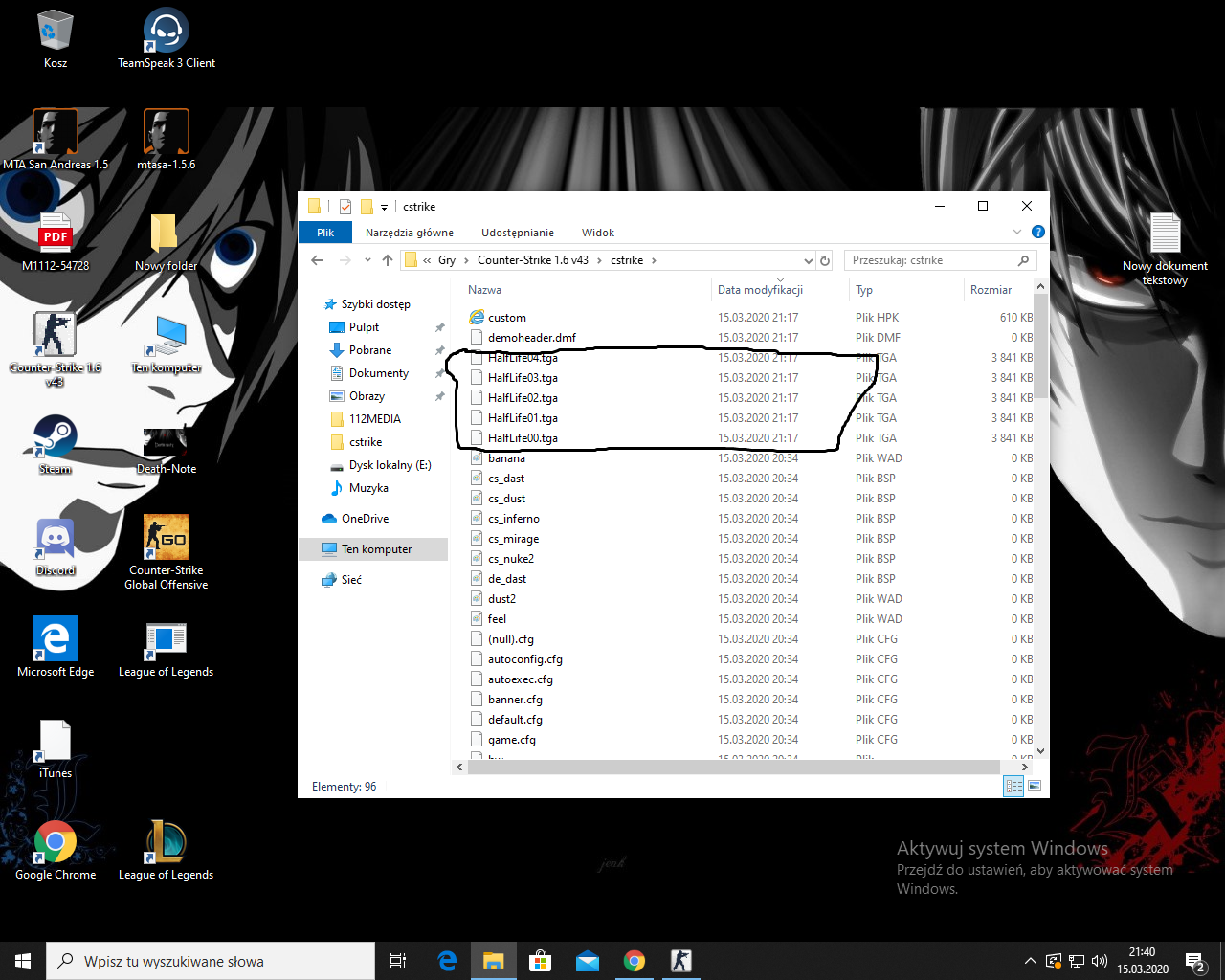Open the Plik menu
The image size is (1225, 980).
point(325,233)
